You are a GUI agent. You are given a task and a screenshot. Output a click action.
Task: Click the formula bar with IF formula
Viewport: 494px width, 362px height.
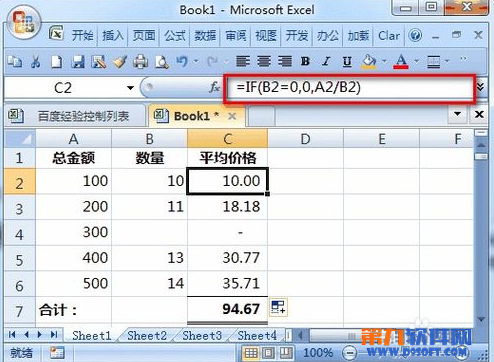349,88
